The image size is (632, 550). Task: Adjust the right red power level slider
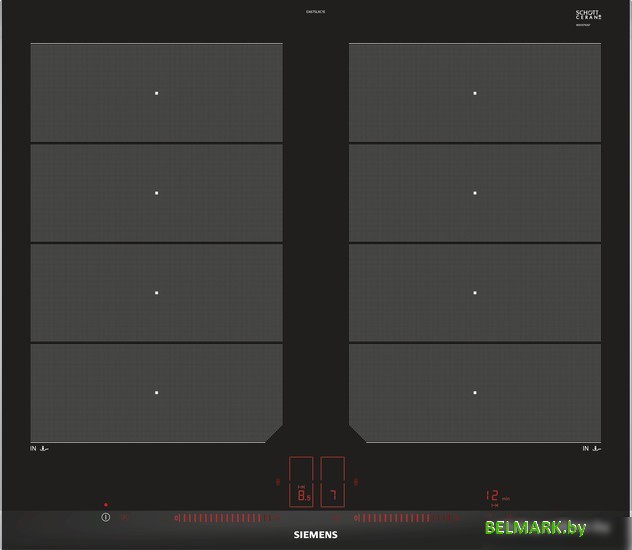tap(405, 518)
